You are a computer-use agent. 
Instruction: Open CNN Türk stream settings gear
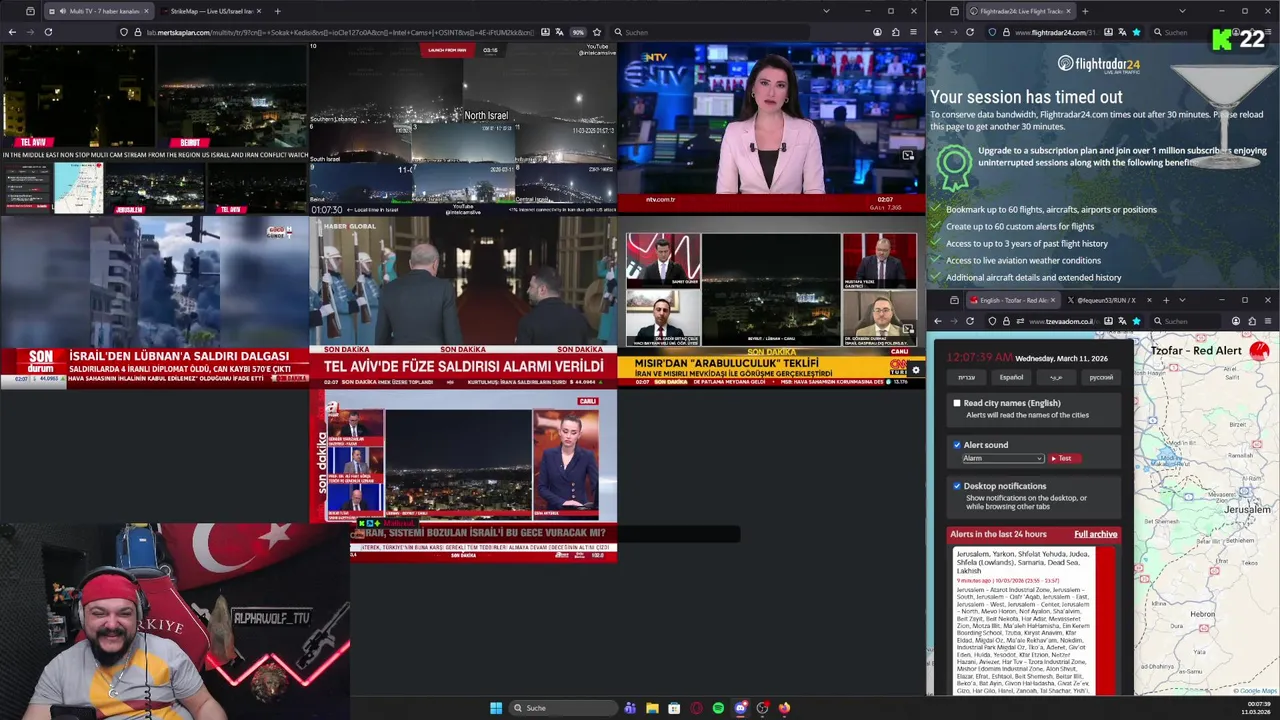(915, 370)
